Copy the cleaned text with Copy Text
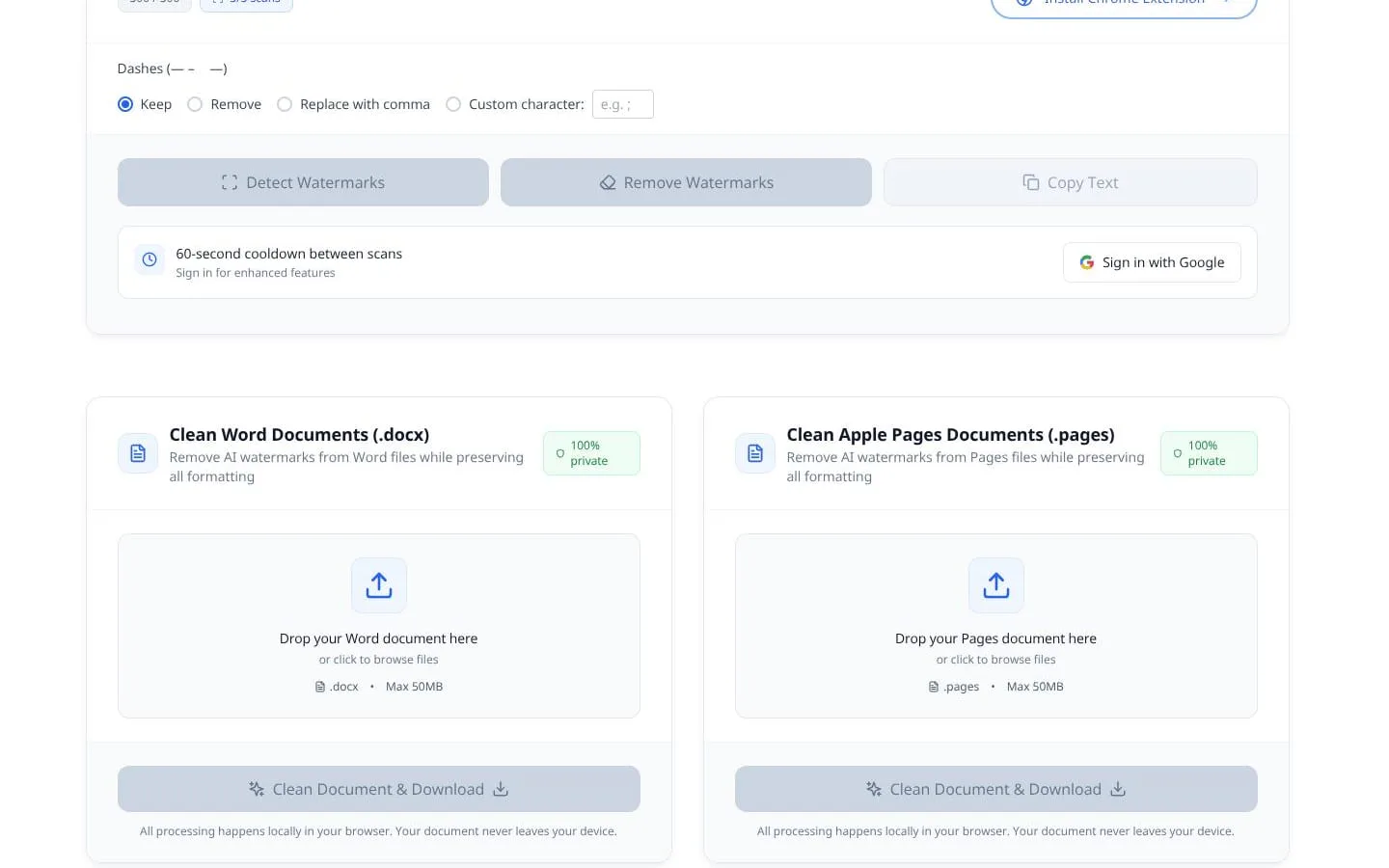 click(1071, 182)
